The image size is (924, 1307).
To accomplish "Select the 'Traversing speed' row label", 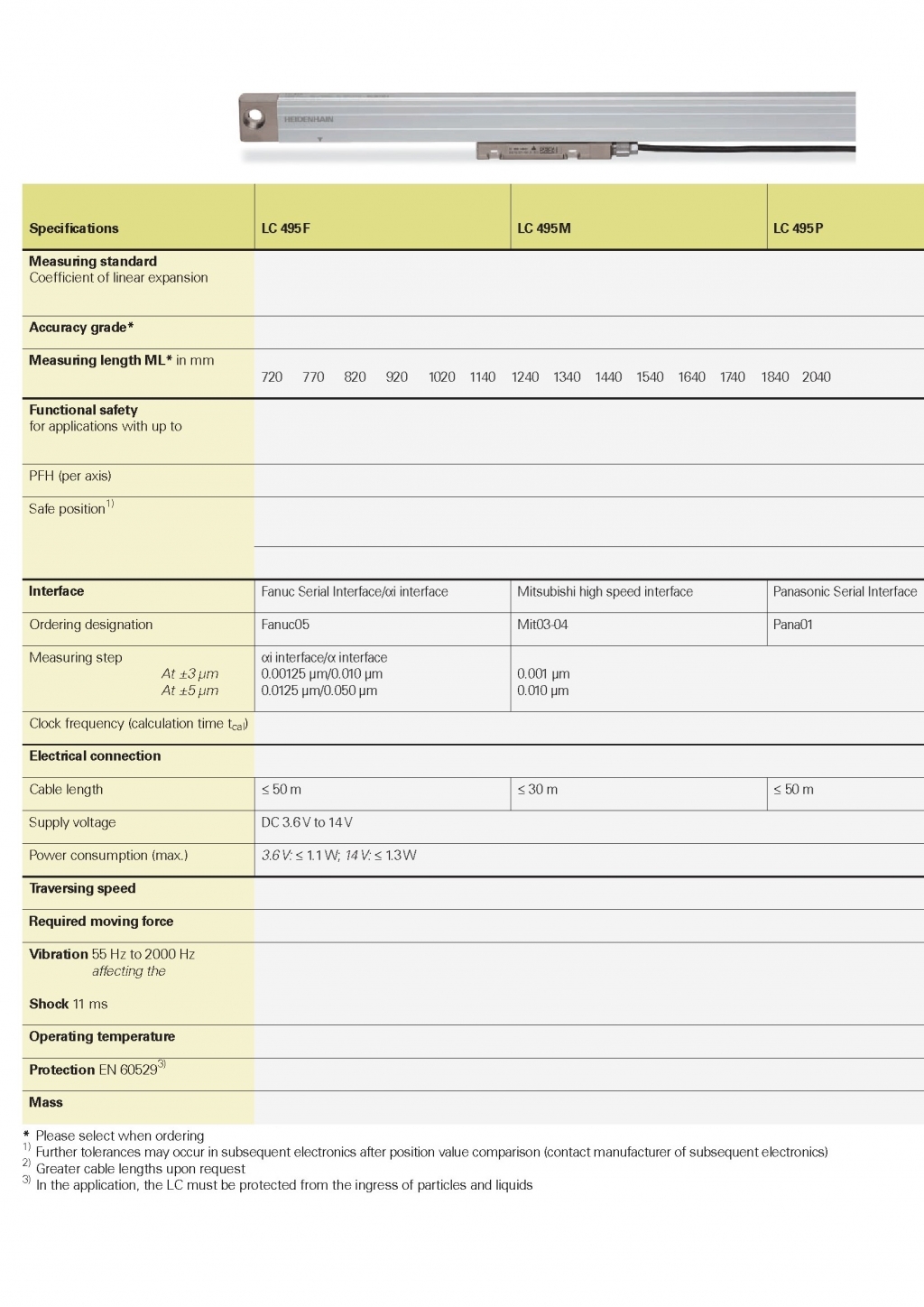I will click(x=82, y=888).
